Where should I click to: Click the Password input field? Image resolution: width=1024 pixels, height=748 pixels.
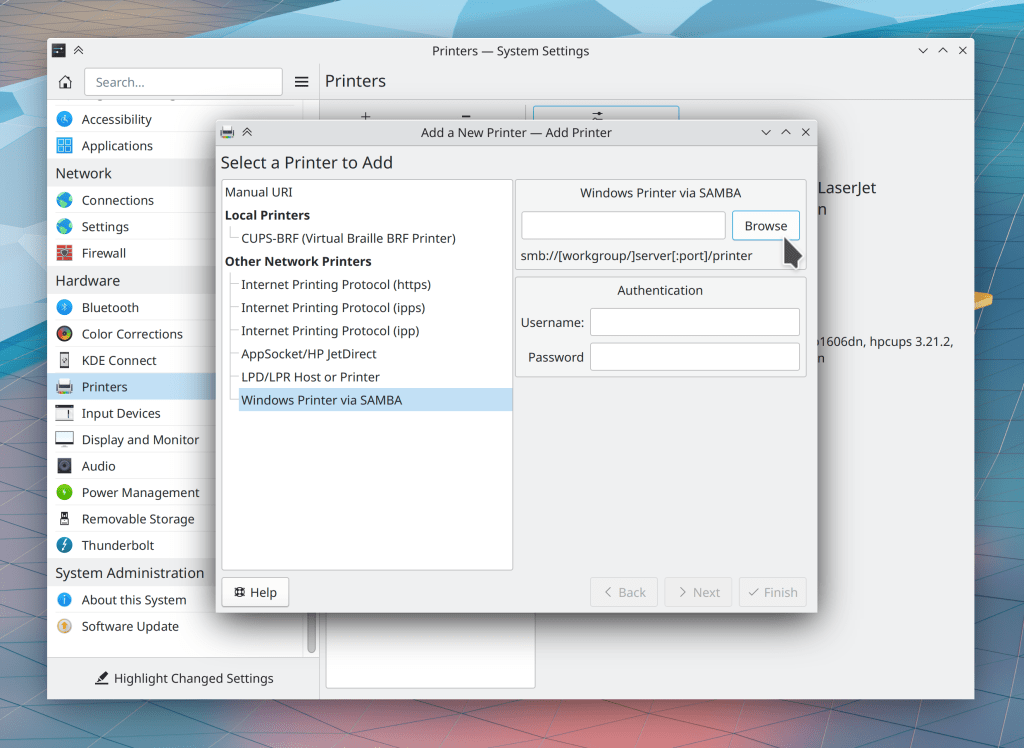[694, 357]
